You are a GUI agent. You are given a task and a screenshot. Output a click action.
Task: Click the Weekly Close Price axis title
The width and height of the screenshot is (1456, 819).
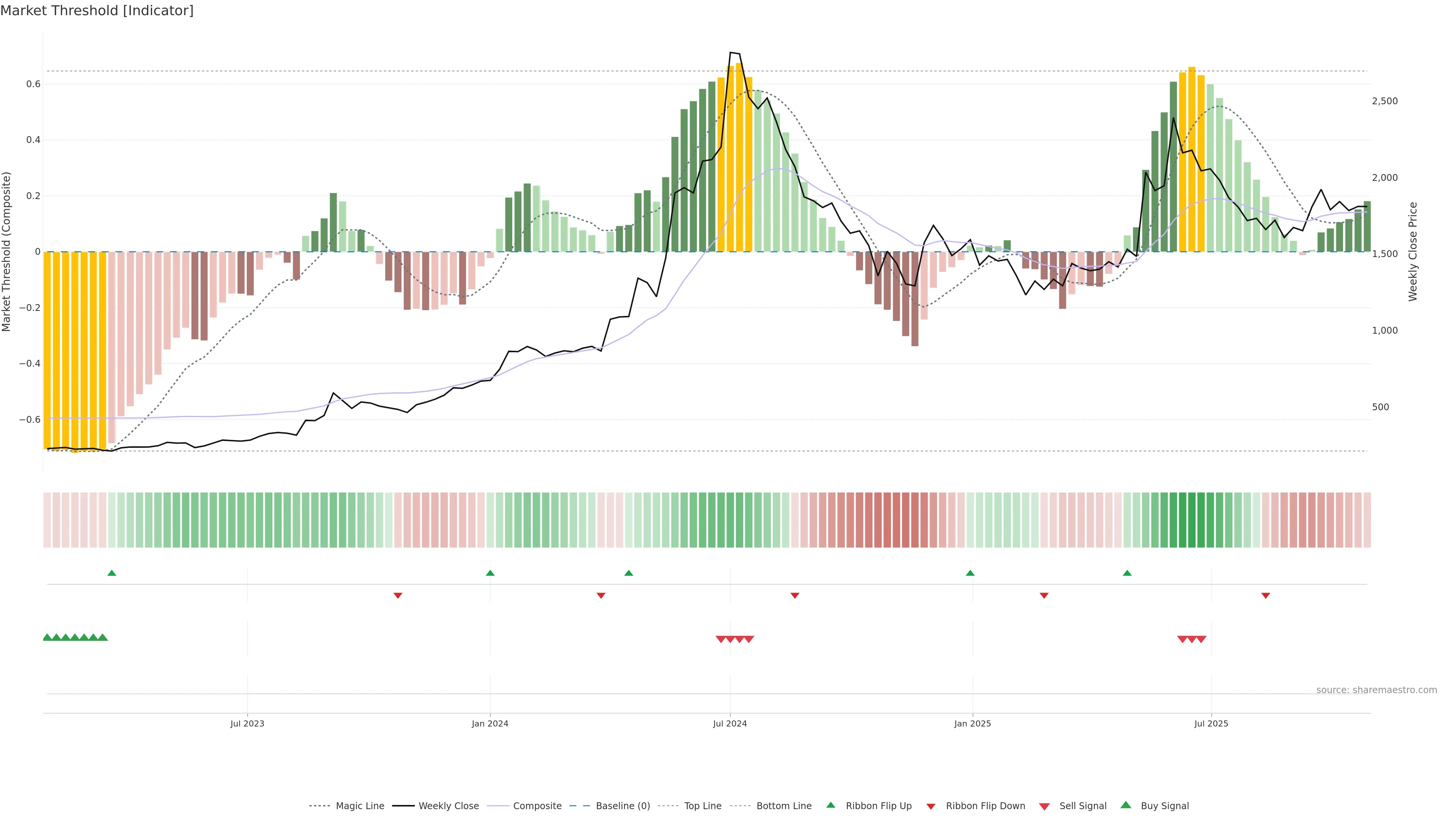1413,251
